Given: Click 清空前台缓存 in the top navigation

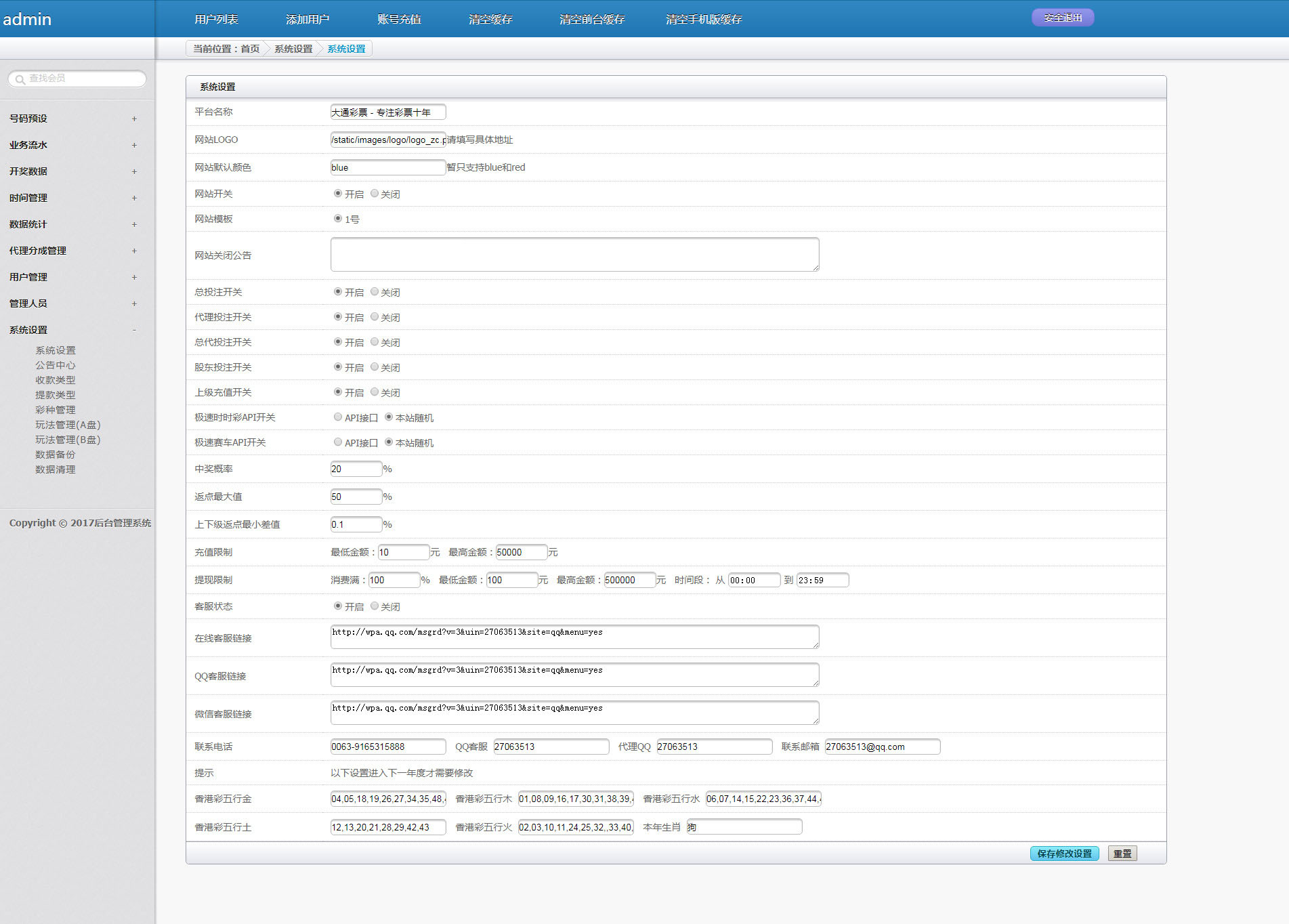Looking at the screenshot, I should pyautogui.click(x=592, y=19).
